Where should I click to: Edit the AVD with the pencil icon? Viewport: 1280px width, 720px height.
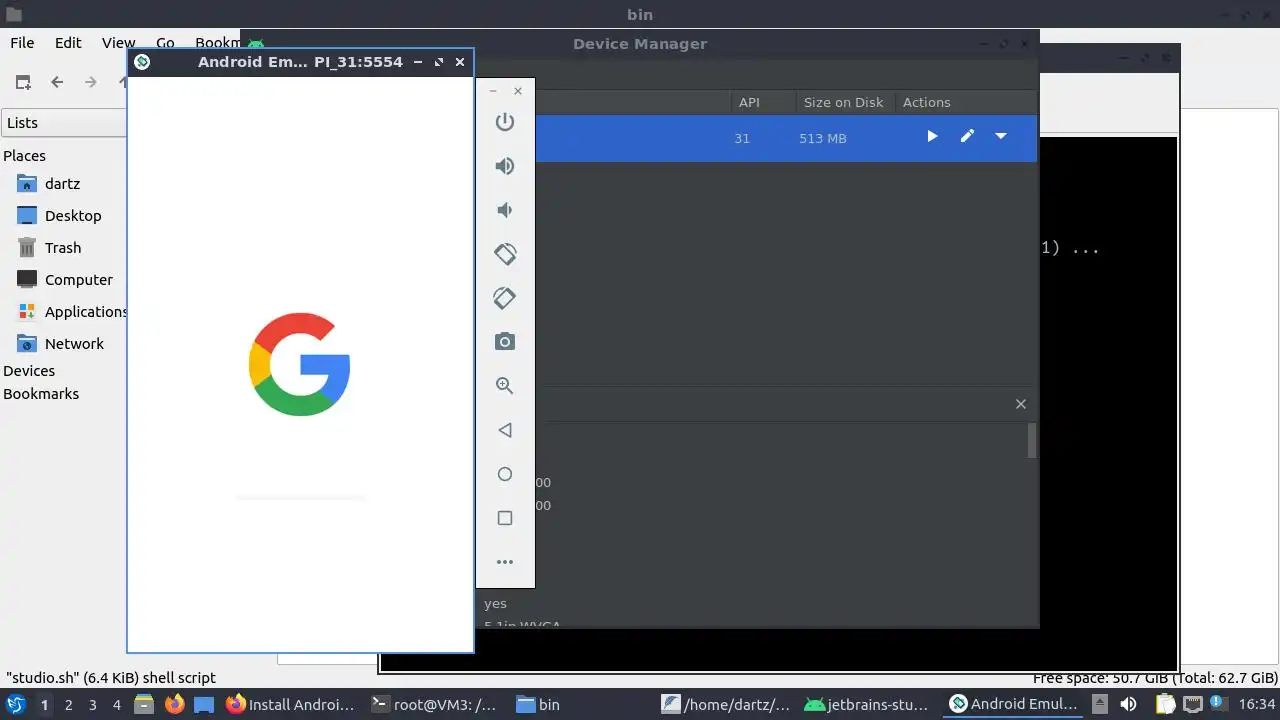pos(967,136)
